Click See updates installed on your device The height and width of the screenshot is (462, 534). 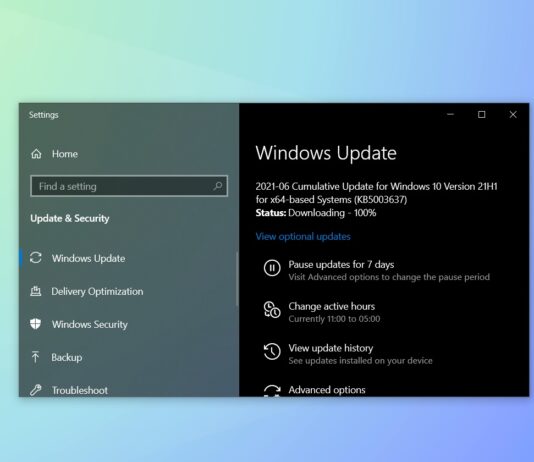[x=360, y=361]
